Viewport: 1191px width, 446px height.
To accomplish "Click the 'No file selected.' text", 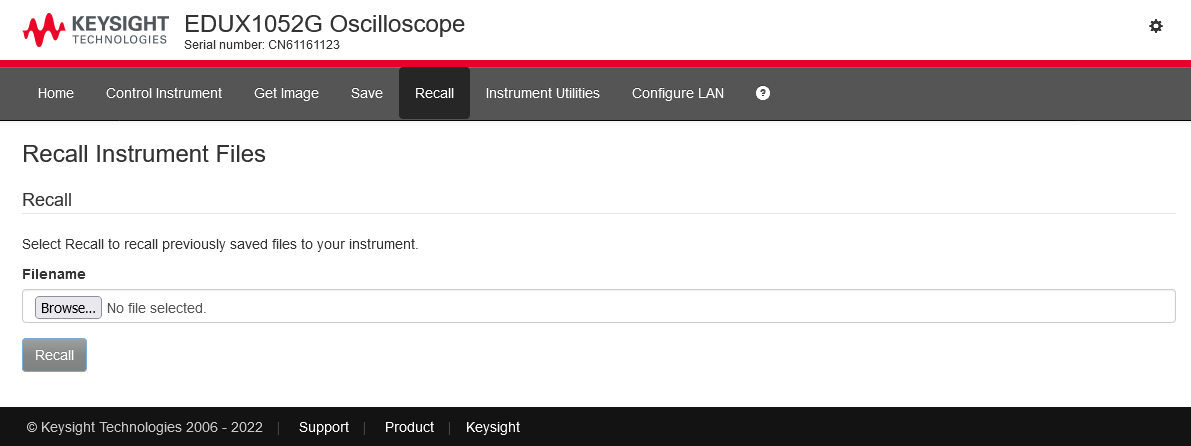I will coord(156,308).
